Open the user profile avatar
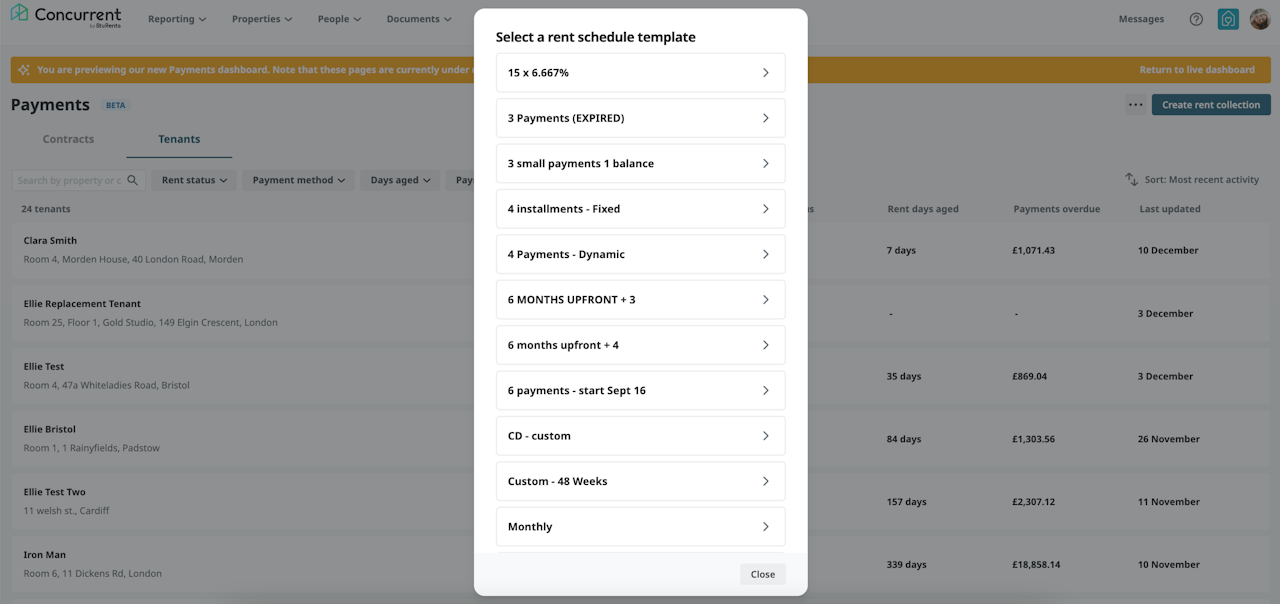This screenshot has height=604, width=1280. coord(1259,19)
